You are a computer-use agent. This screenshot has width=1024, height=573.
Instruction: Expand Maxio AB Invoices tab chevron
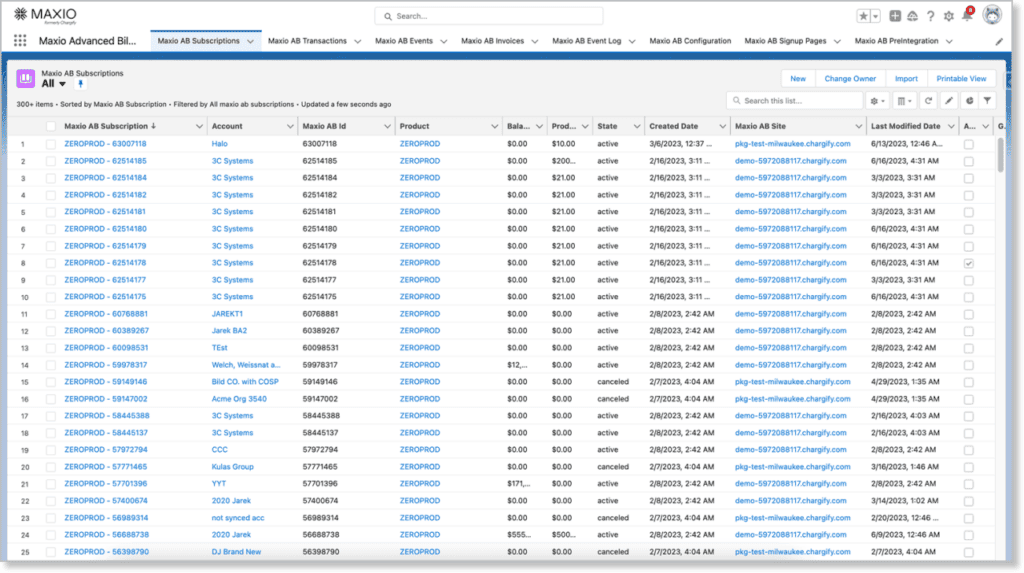pyautogui.click(x=534, y=41)
